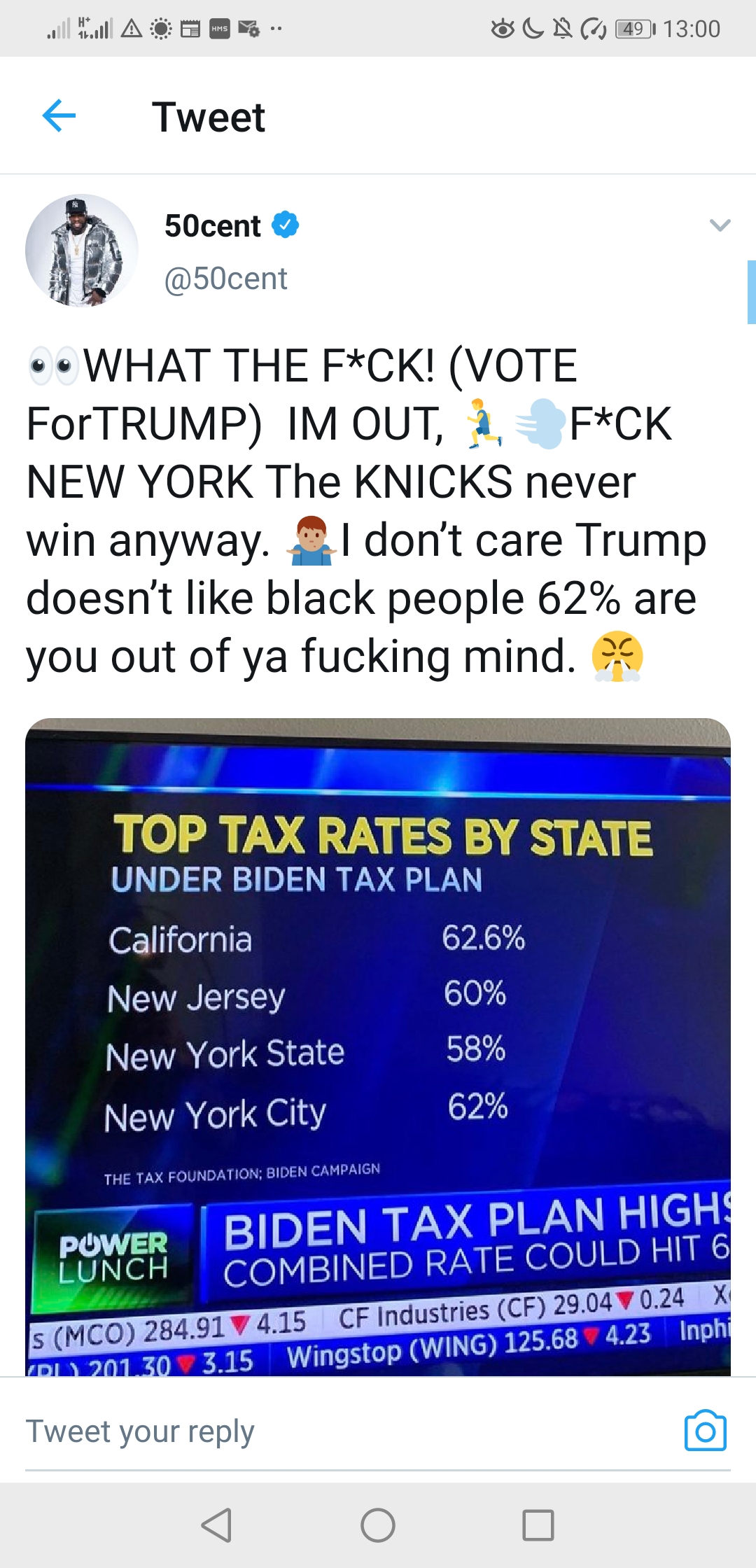
Task: Tap the Tweet header title
Action: [209, 116]
